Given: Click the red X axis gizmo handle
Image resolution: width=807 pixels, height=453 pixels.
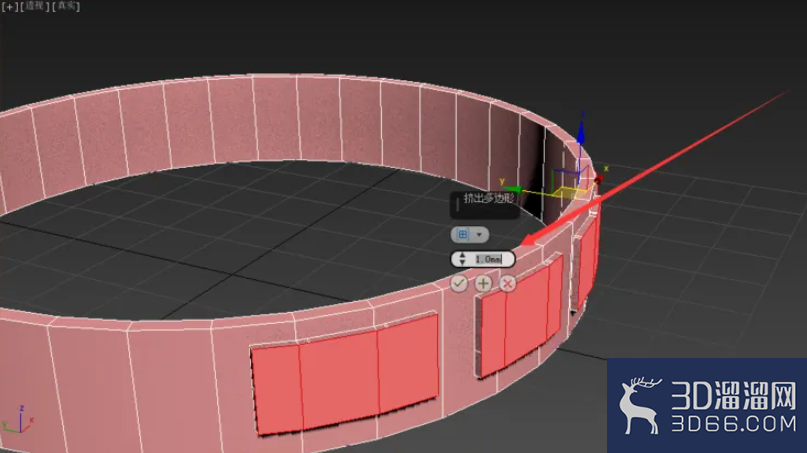Looking at the screenshot, I should (598, 179).
